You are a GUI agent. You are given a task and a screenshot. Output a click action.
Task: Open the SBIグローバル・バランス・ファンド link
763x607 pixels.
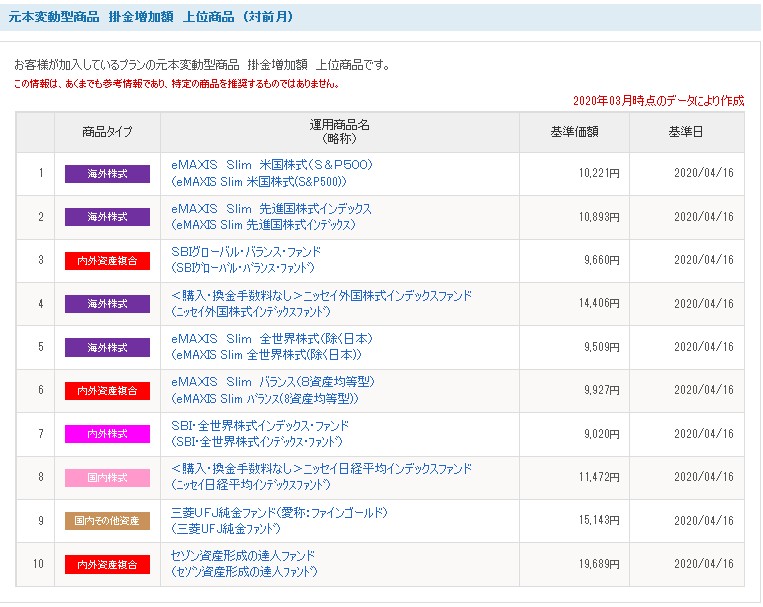246,260
